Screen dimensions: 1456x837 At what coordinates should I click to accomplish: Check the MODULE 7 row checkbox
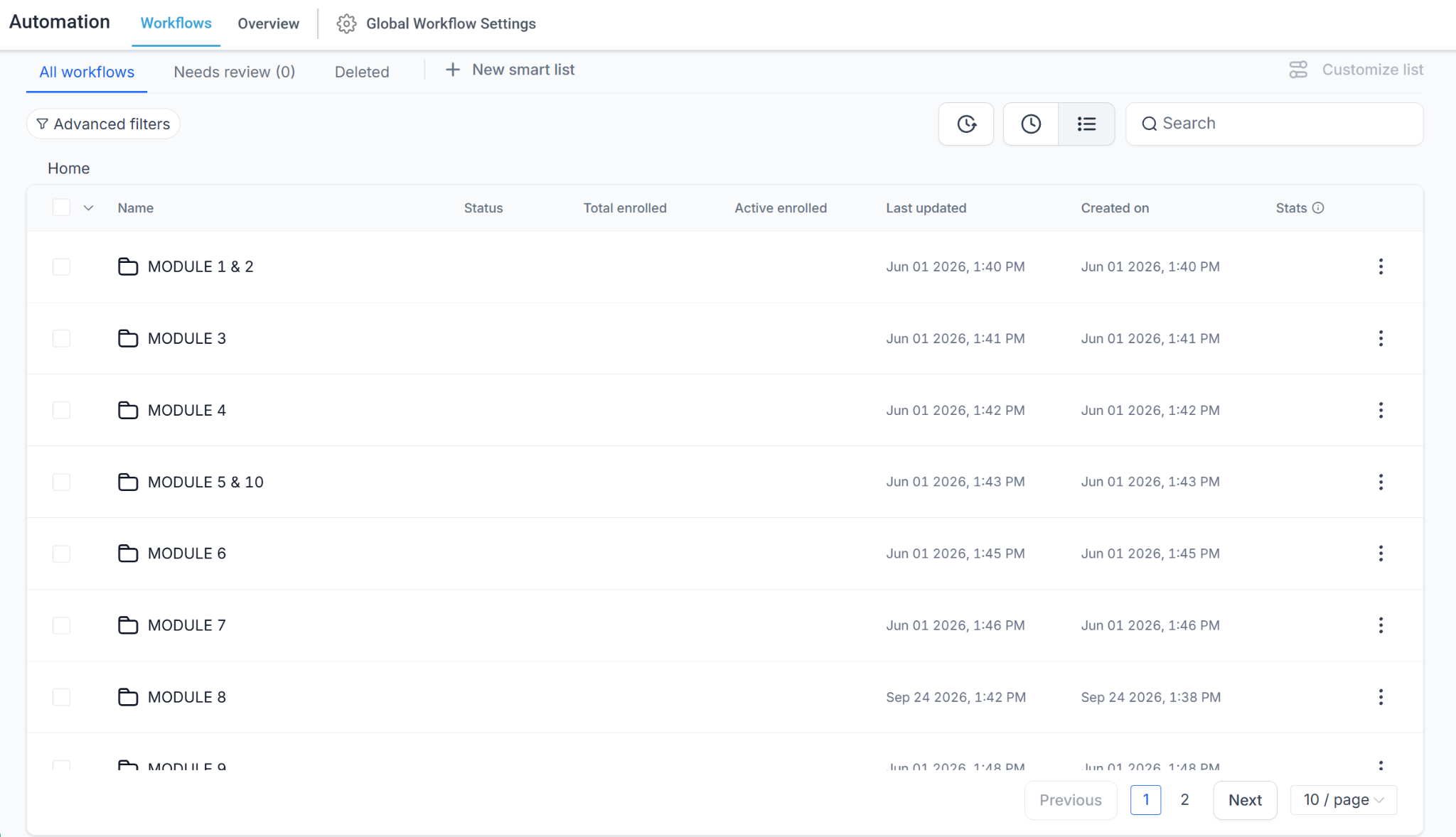coord(62,625)
